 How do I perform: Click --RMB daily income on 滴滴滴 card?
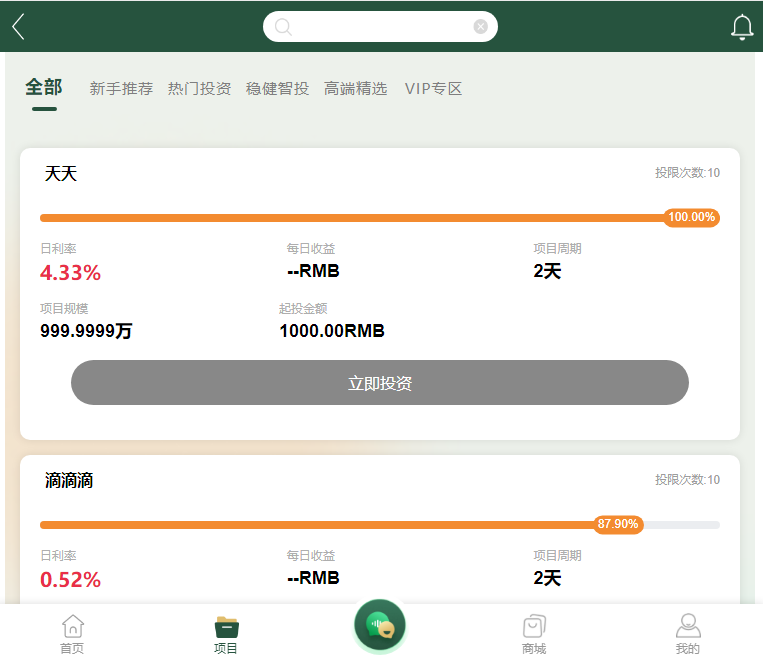pyautogui.click(x=313, y=578)
